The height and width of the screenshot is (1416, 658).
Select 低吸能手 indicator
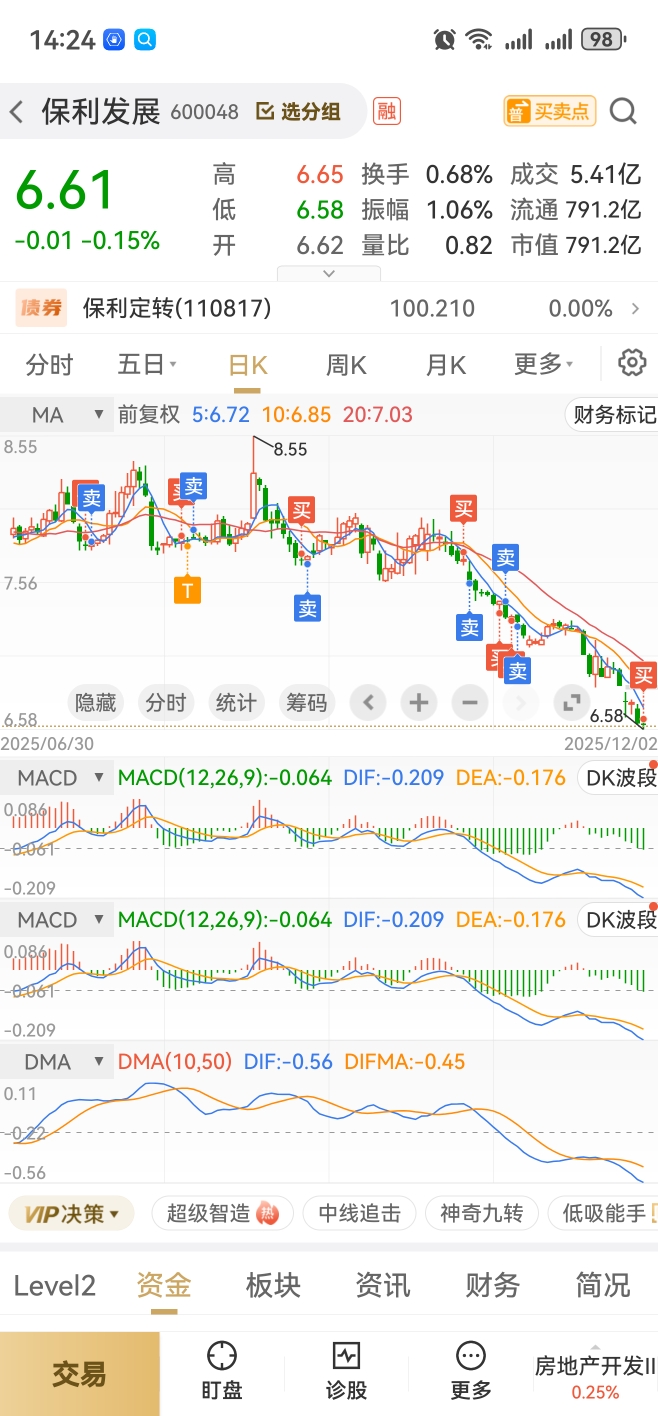click(603, 1214)
